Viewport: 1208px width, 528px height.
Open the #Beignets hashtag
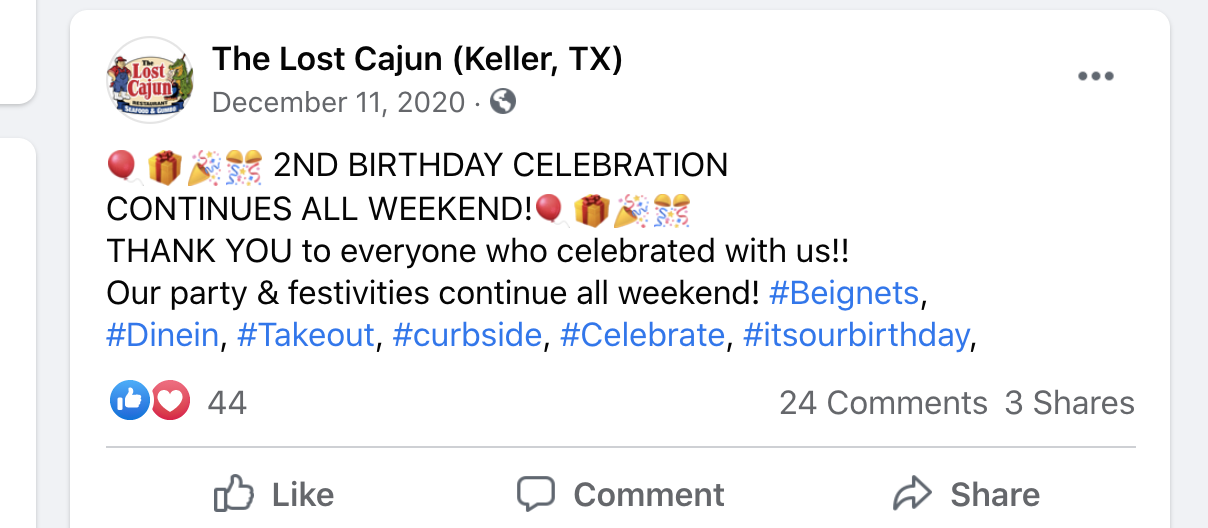pos(843,293)
